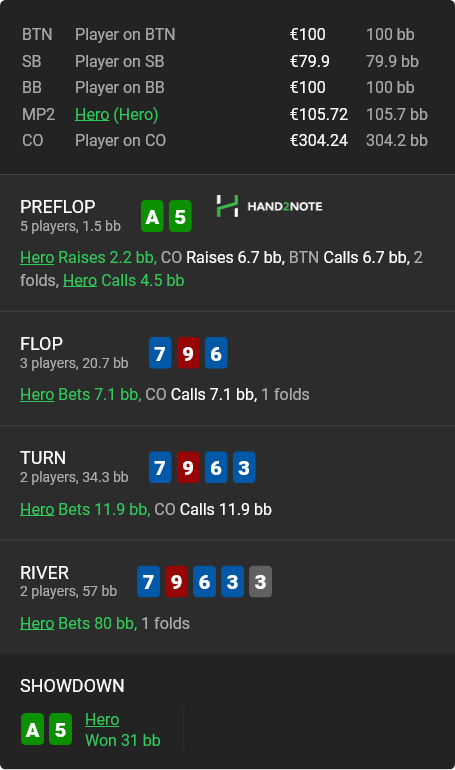
Task: Click Hero link in preflop raise action
Action: pyautogui.click(x=37, y=257)
